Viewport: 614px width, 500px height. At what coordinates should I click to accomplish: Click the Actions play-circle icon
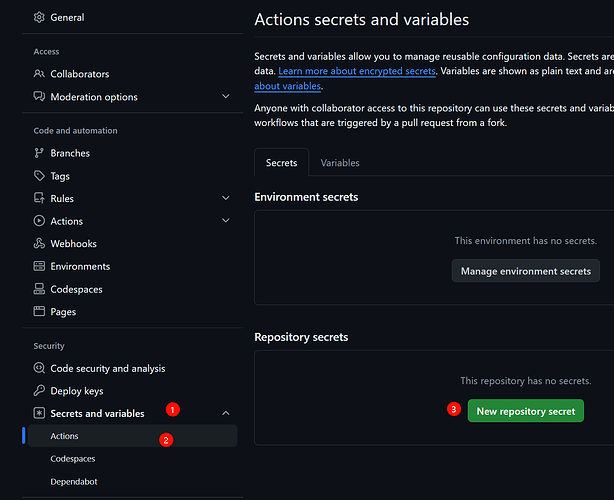coord(39,221)
